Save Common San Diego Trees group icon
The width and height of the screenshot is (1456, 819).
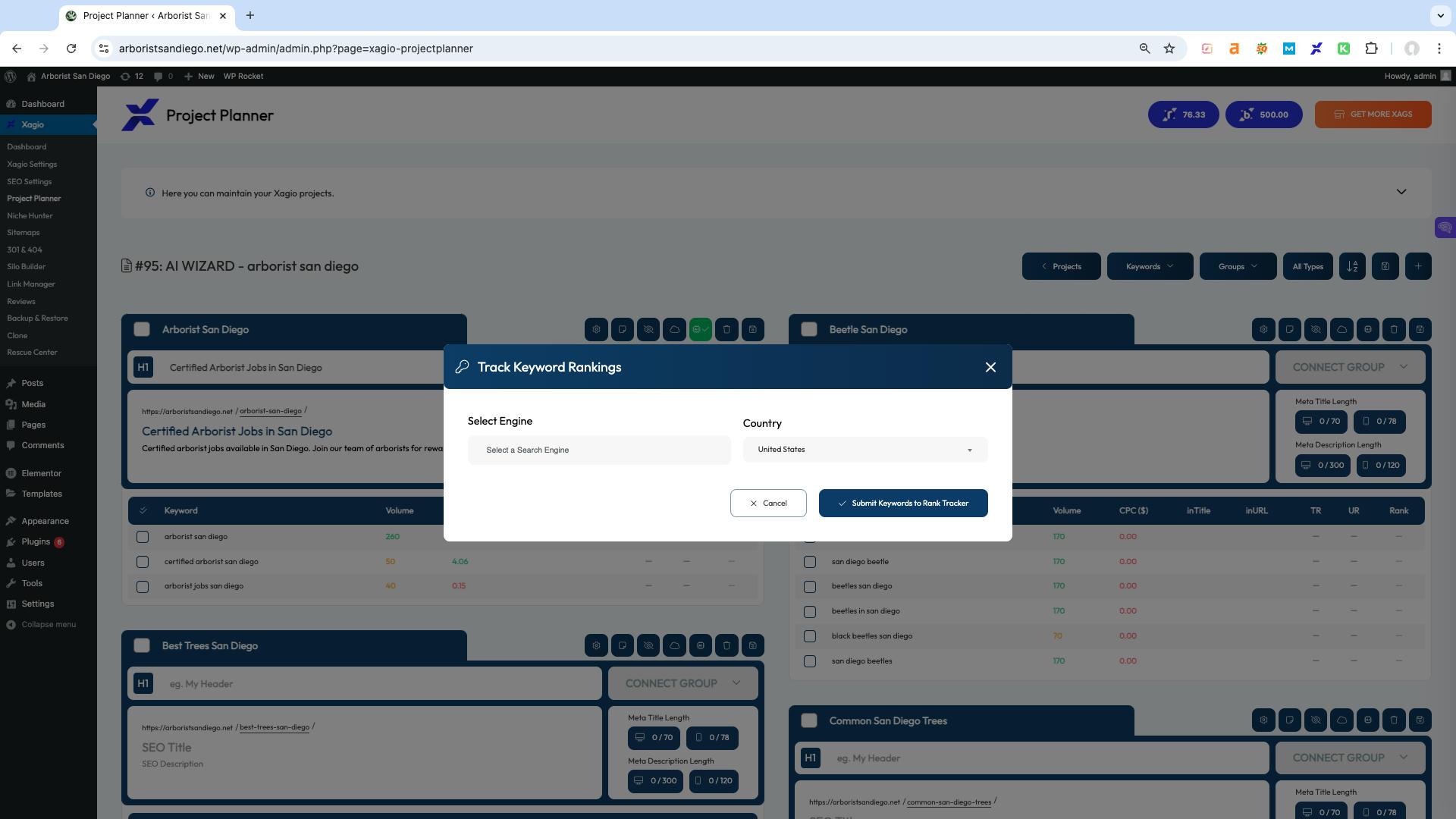(1420, 720)
